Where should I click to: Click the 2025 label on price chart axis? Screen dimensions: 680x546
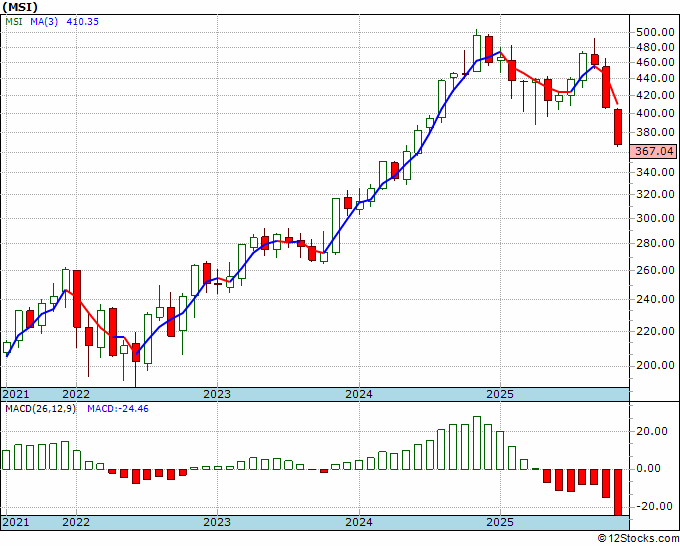click(500, 394)
